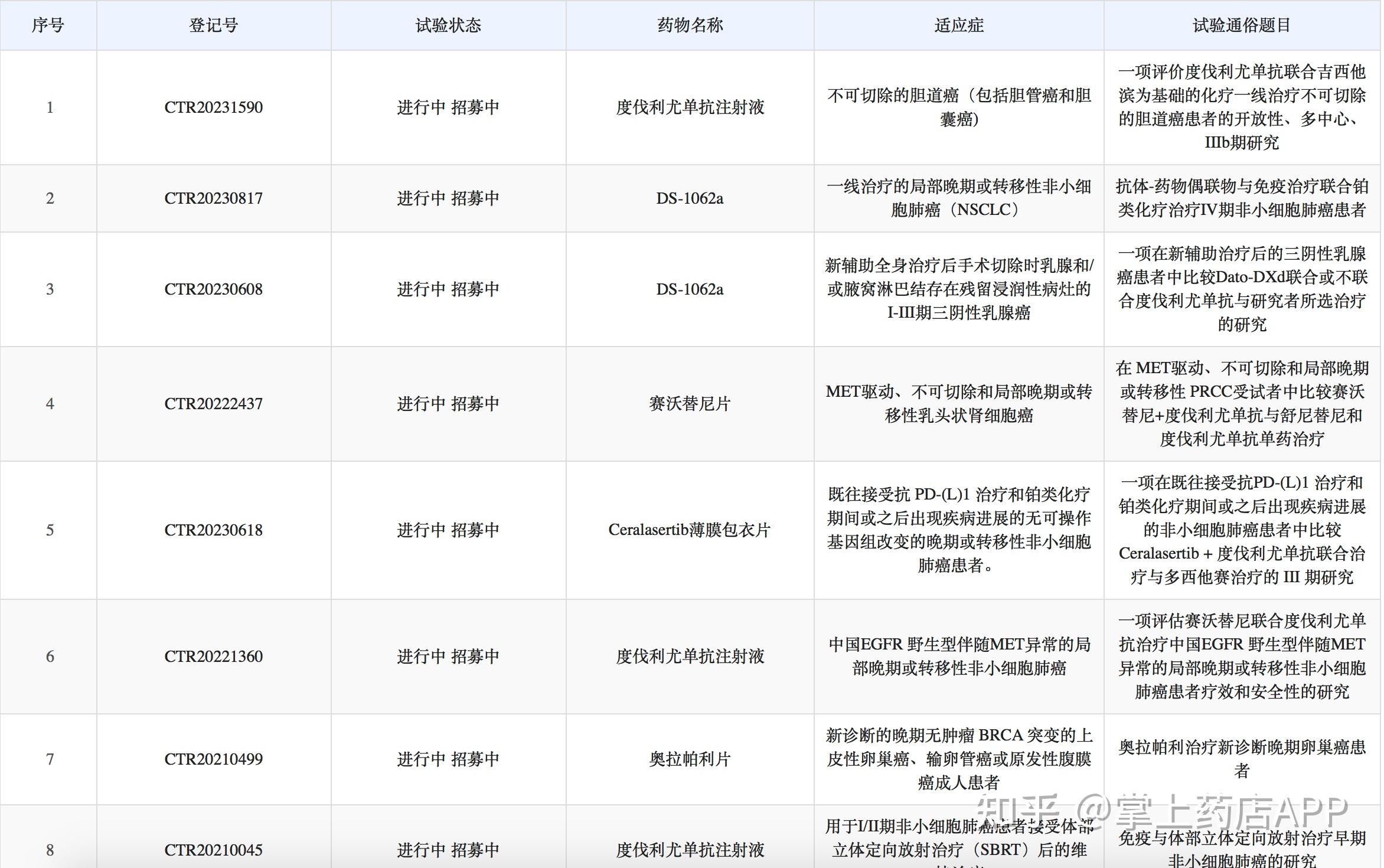Select registration number CTR20231590
The image size is (1384, 868).
pos(213,107)
